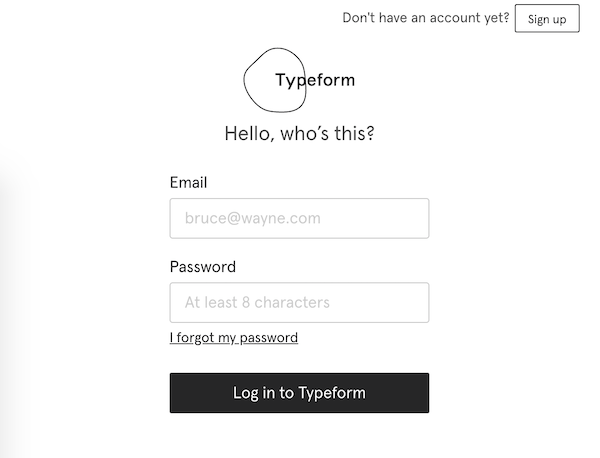The height and width of the screenshot is (458, 600).
Task: Click the "Hello, who's this?" heading
Action: [x=299, y=133]
